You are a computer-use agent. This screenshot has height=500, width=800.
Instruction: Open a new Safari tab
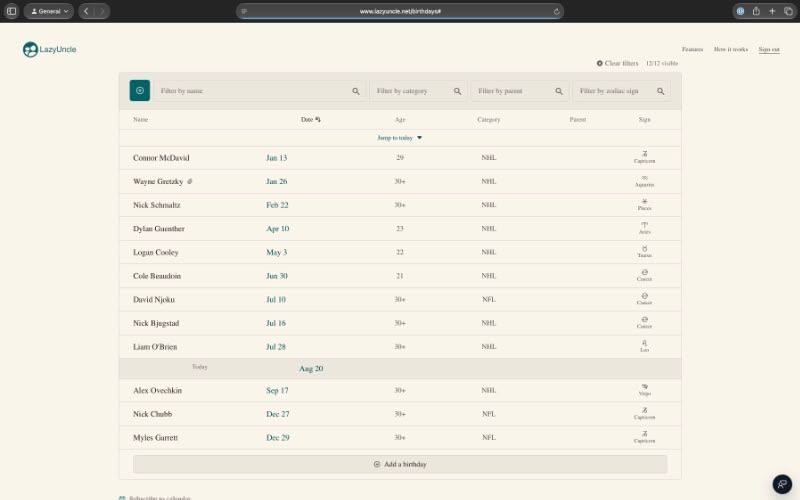click(772, 11)
